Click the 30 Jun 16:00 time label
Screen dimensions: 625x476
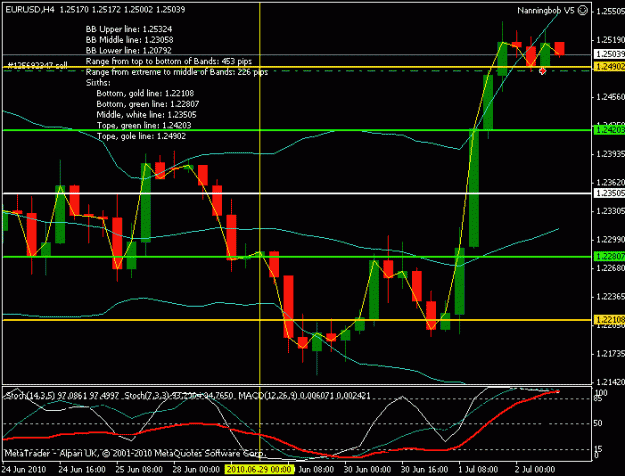[x=425, y=469]
